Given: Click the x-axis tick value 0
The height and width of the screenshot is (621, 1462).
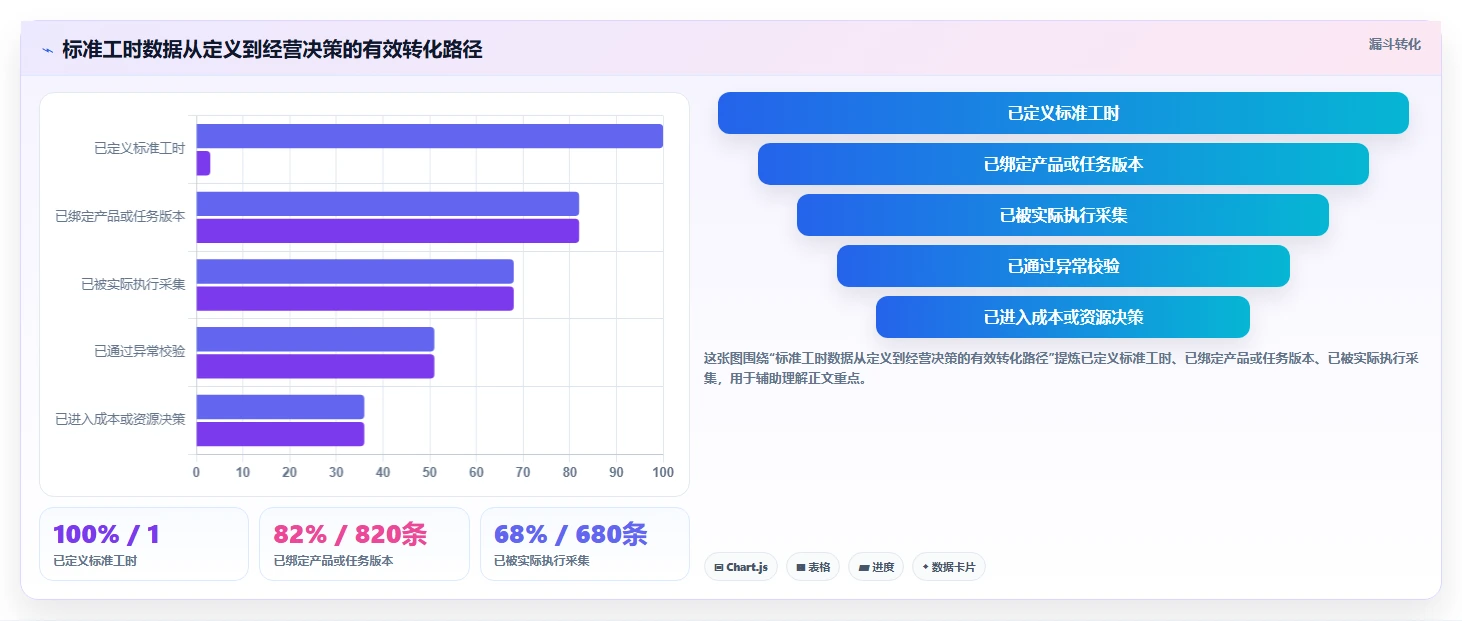Looking at the screenshot, I should [x=196, y=472].
